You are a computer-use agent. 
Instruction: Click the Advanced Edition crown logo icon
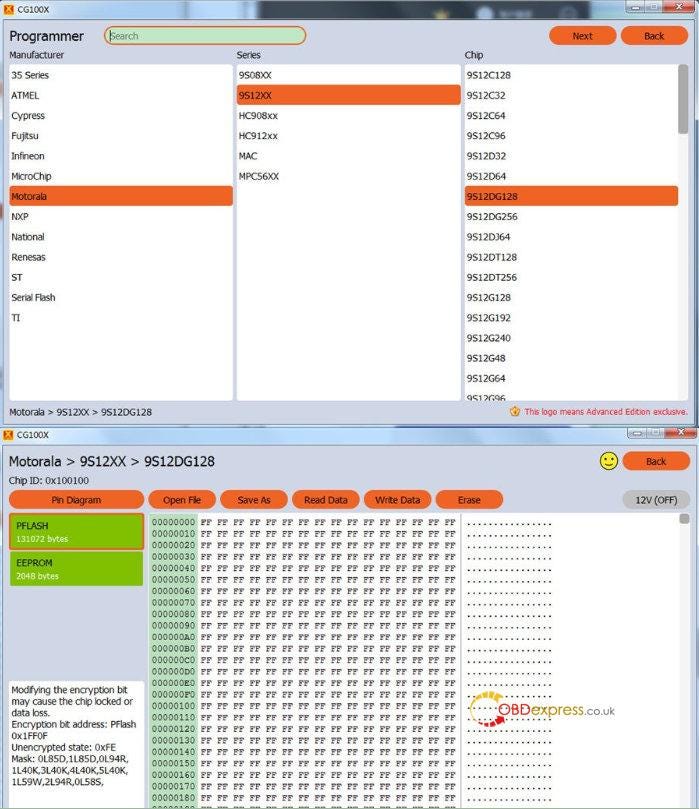point(514,411)
